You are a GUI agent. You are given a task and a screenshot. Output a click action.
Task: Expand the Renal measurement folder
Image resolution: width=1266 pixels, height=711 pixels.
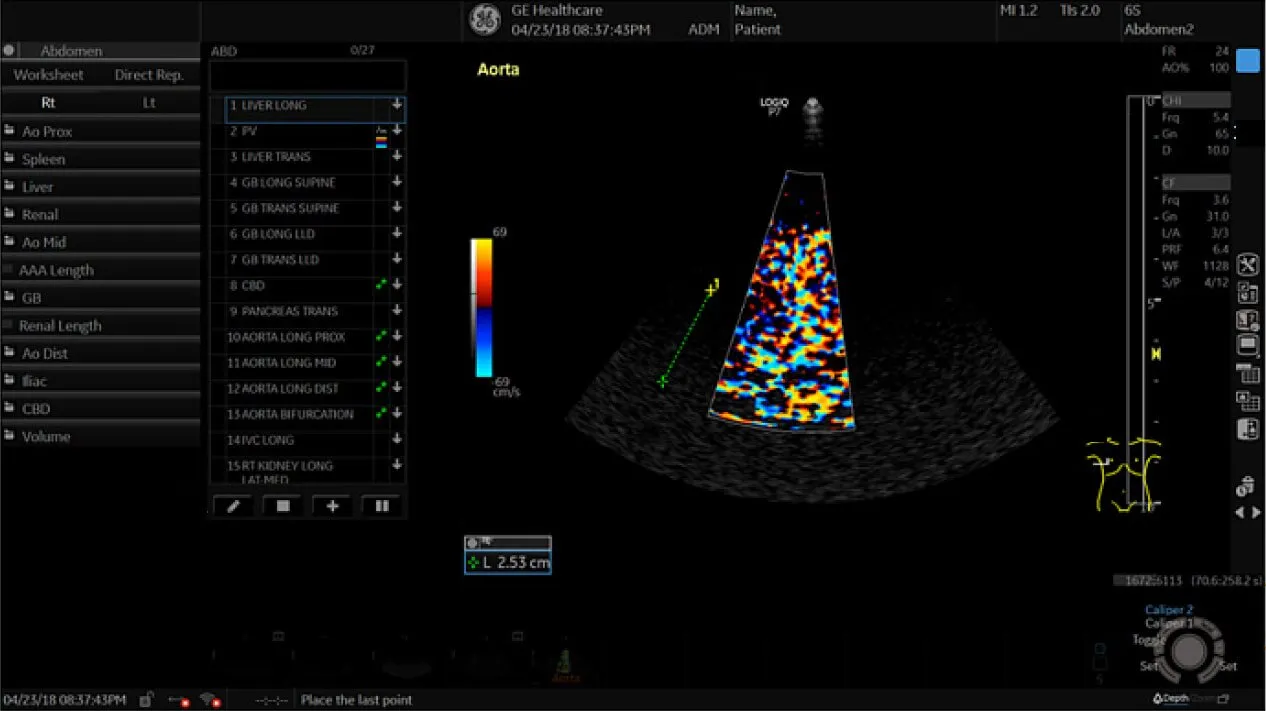pos(40,214)
